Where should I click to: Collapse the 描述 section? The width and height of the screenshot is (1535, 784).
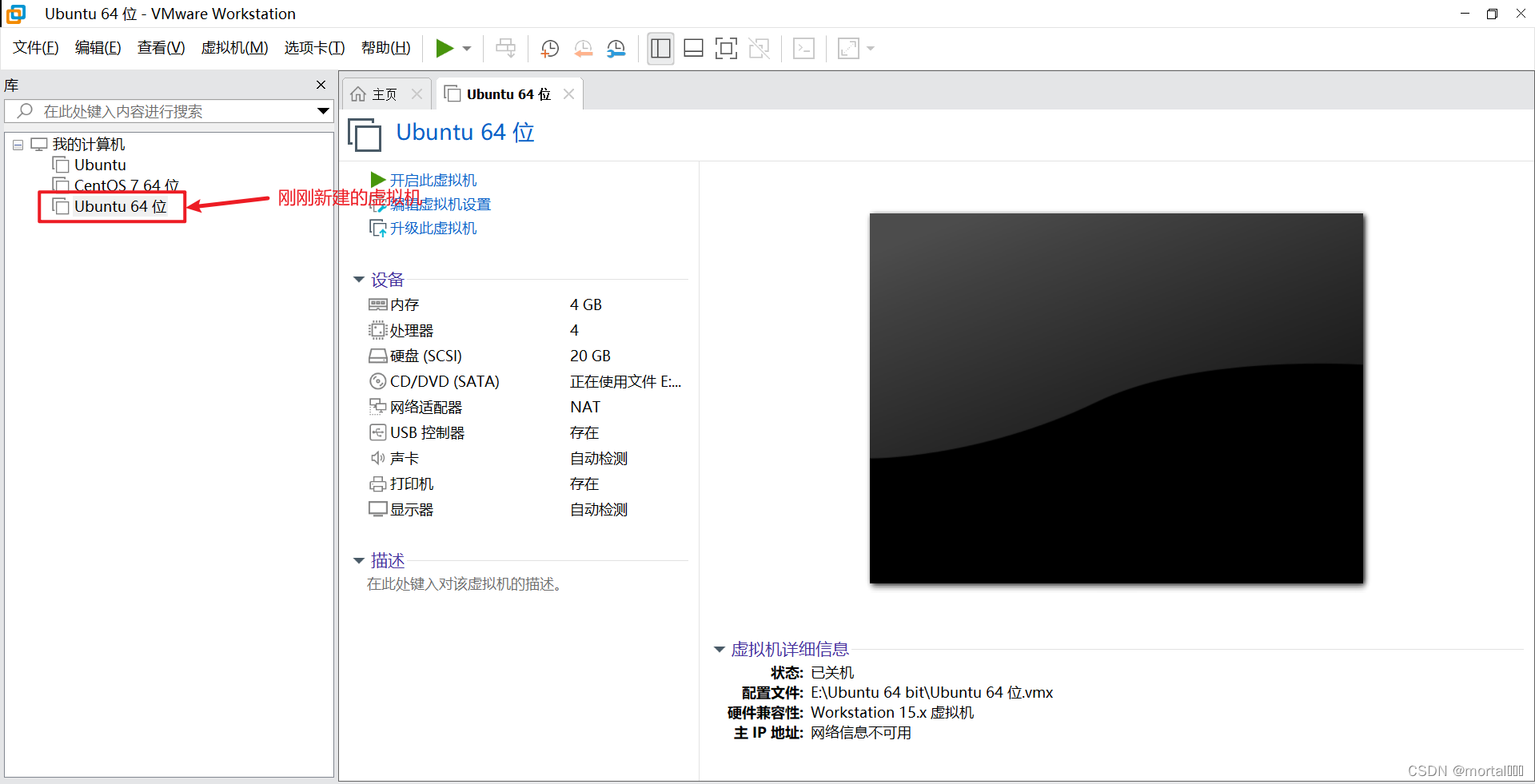(359, 561)
